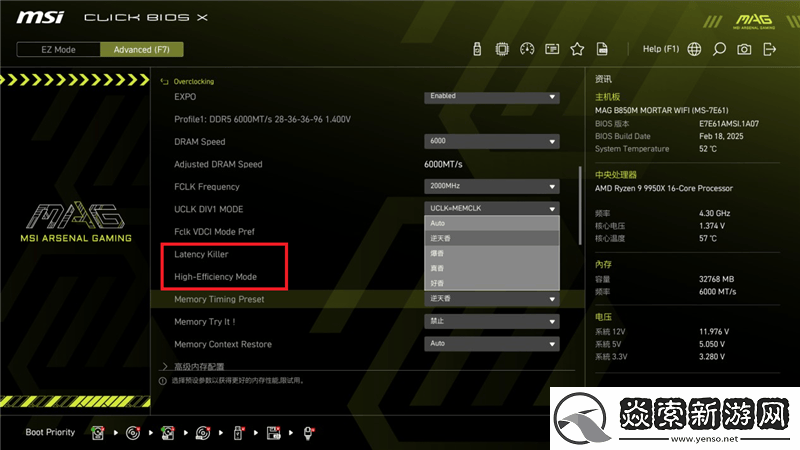
Task: Take a screenshot with camera icon
Action: (x=744, y=49)
